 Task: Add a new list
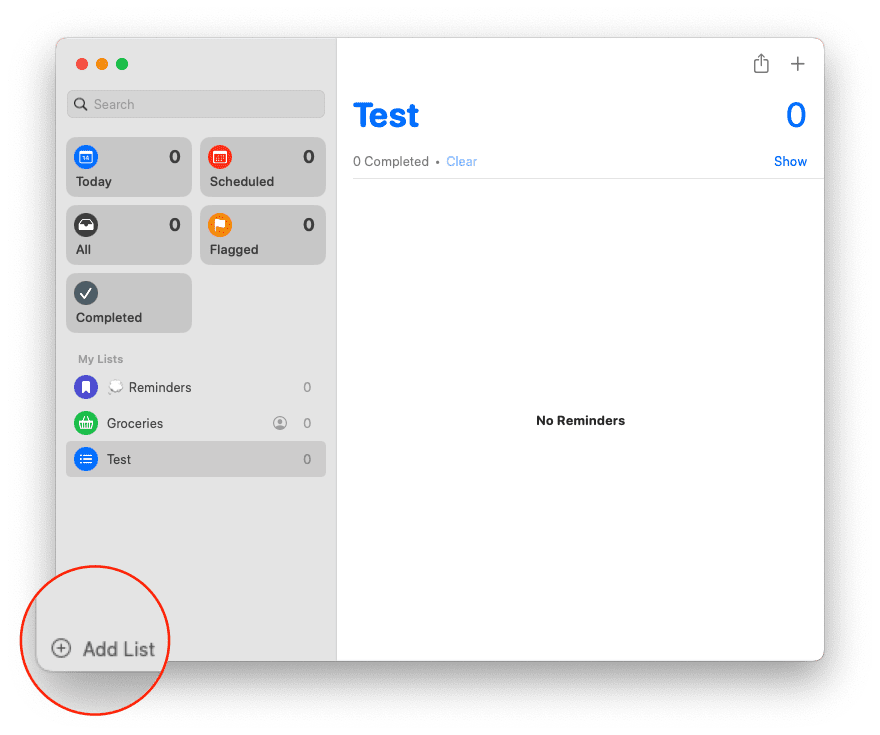103,649
